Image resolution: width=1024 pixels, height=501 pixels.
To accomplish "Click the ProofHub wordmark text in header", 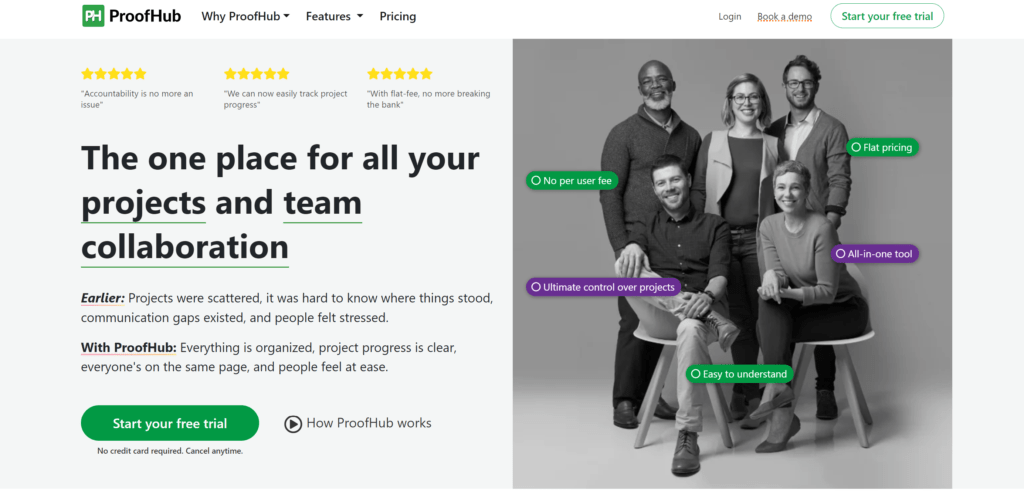I will coord(145,16).
